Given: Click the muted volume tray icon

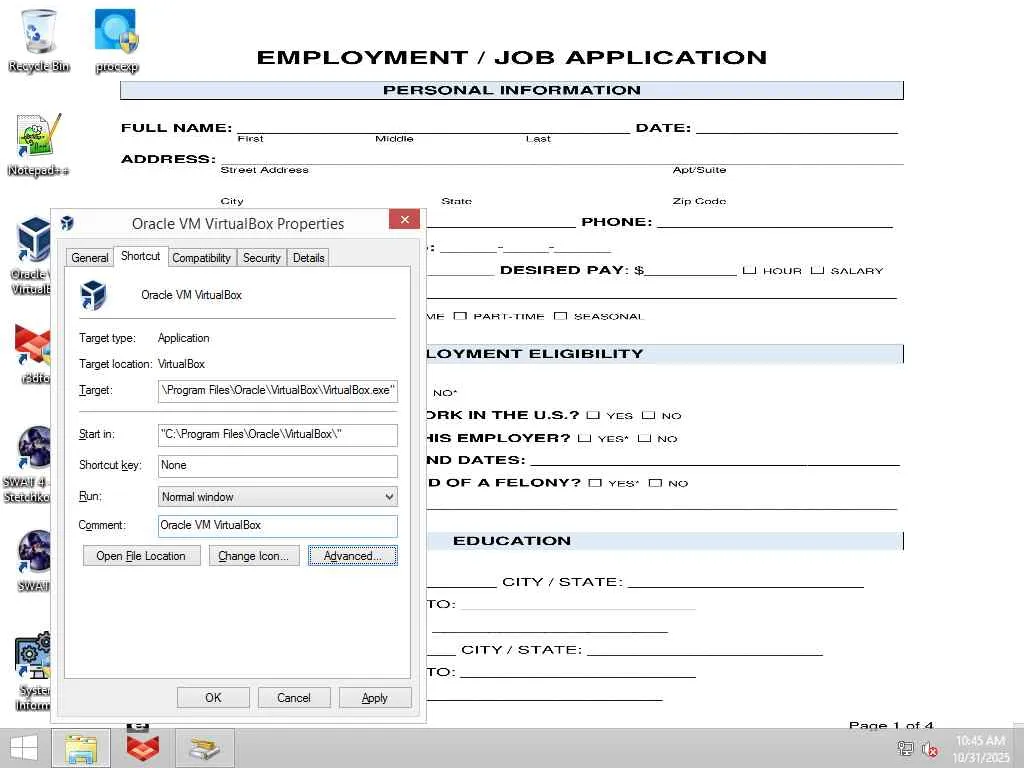Looking at the screenshot, I should pos(929,748).
